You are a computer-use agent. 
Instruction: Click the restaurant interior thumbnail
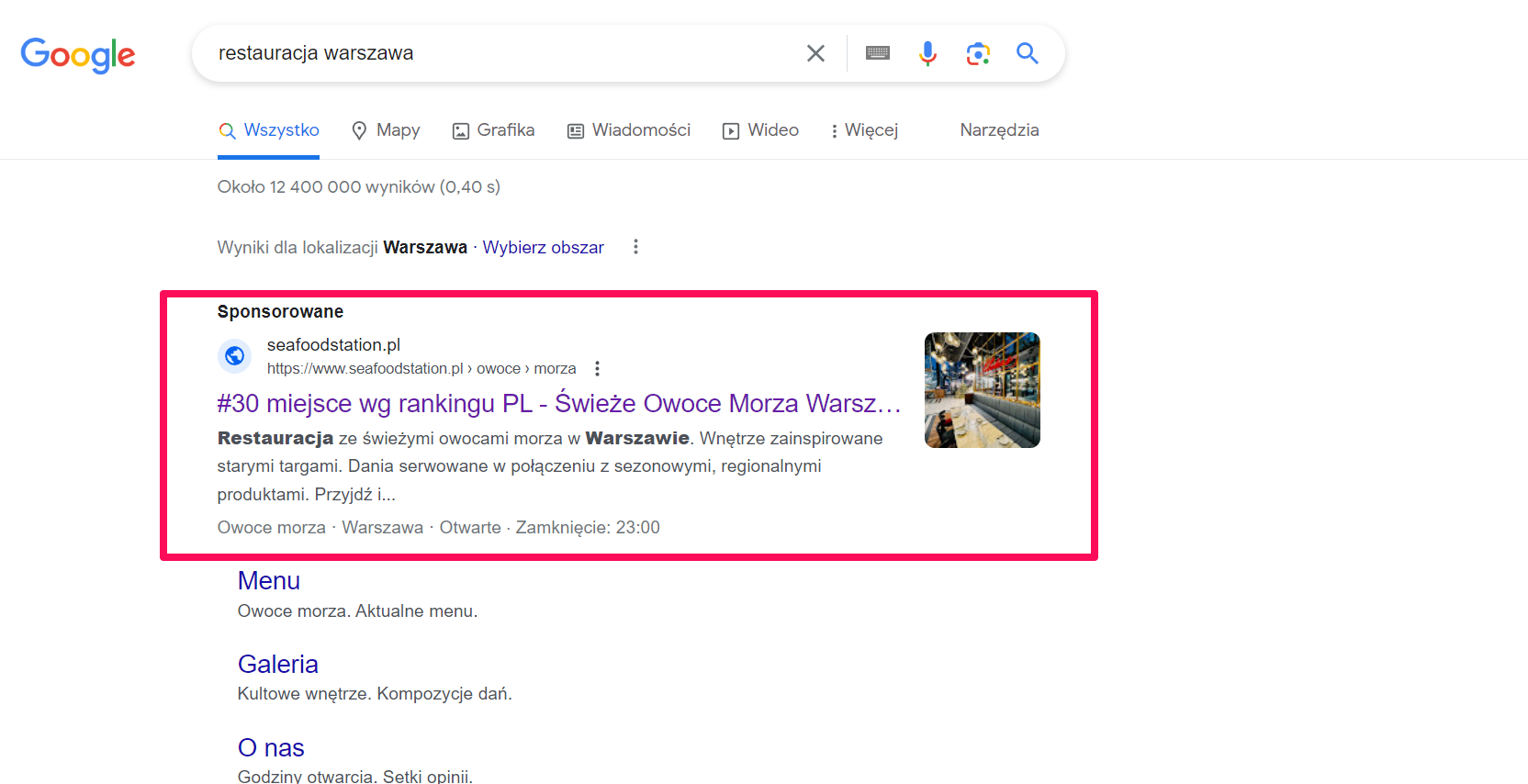(x=982, y=390)
